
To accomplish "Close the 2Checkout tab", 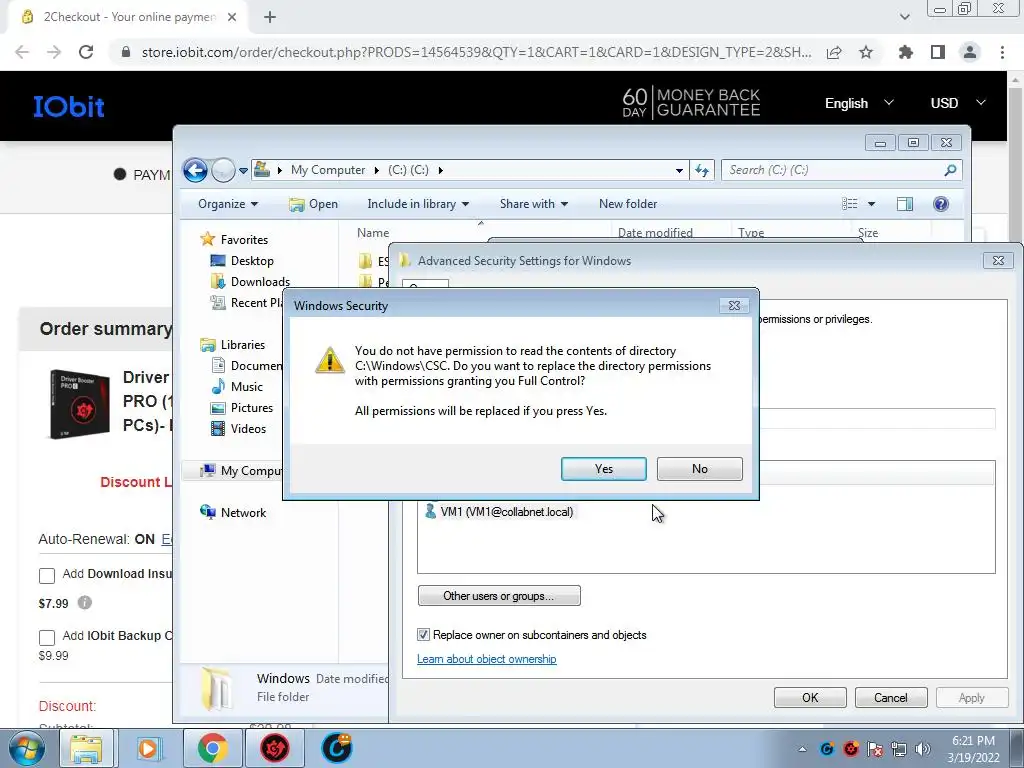I will point(232,17).
